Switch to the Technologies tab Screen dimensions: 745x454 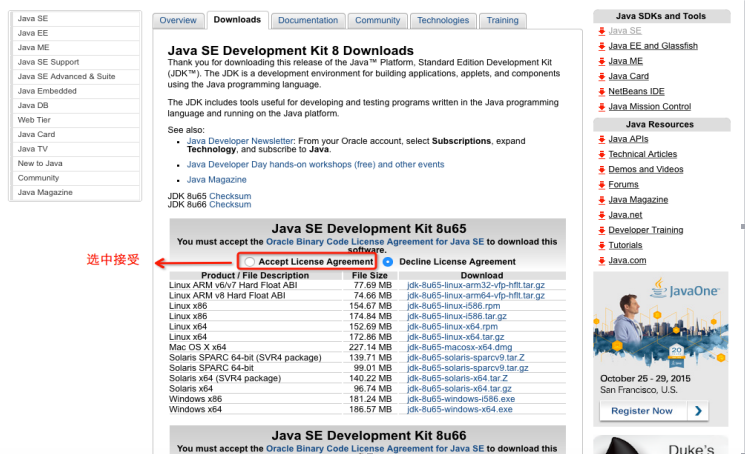[x=443, y=20]
